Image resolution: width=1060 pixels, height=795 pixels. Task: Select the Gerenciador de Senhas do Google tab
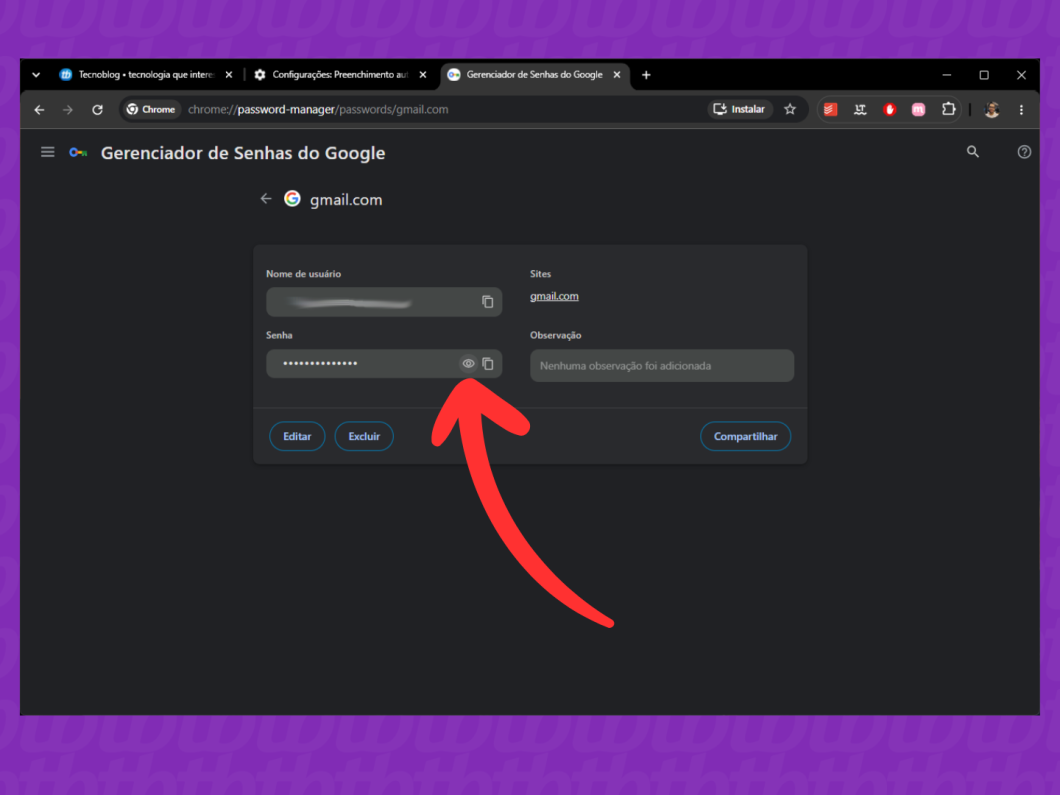(x=535, y=75)
